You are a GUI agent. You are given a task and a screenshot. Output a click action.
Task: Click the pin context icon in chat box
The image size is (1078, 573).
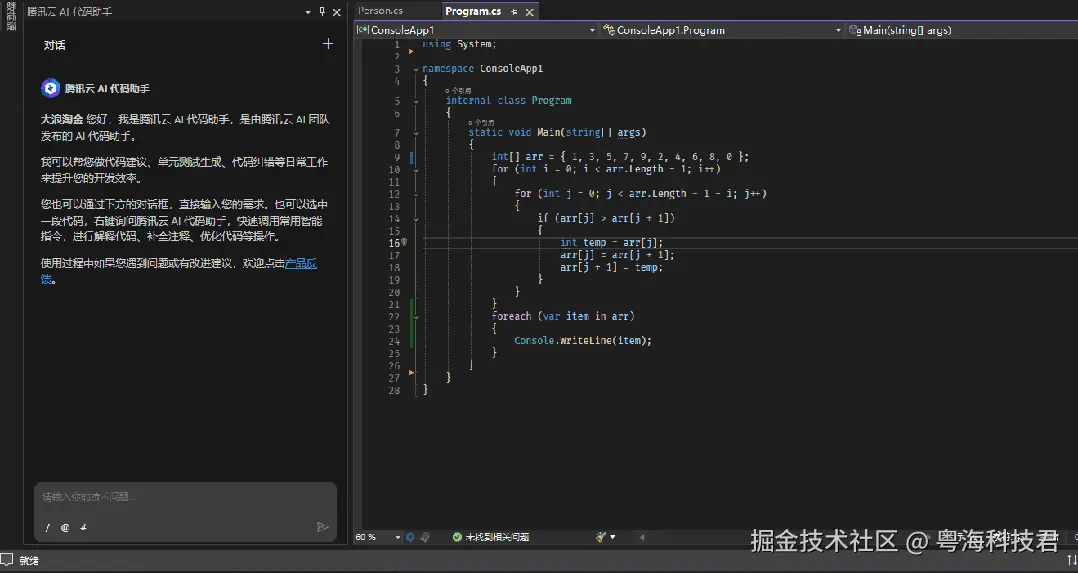[x=83, y=528]
